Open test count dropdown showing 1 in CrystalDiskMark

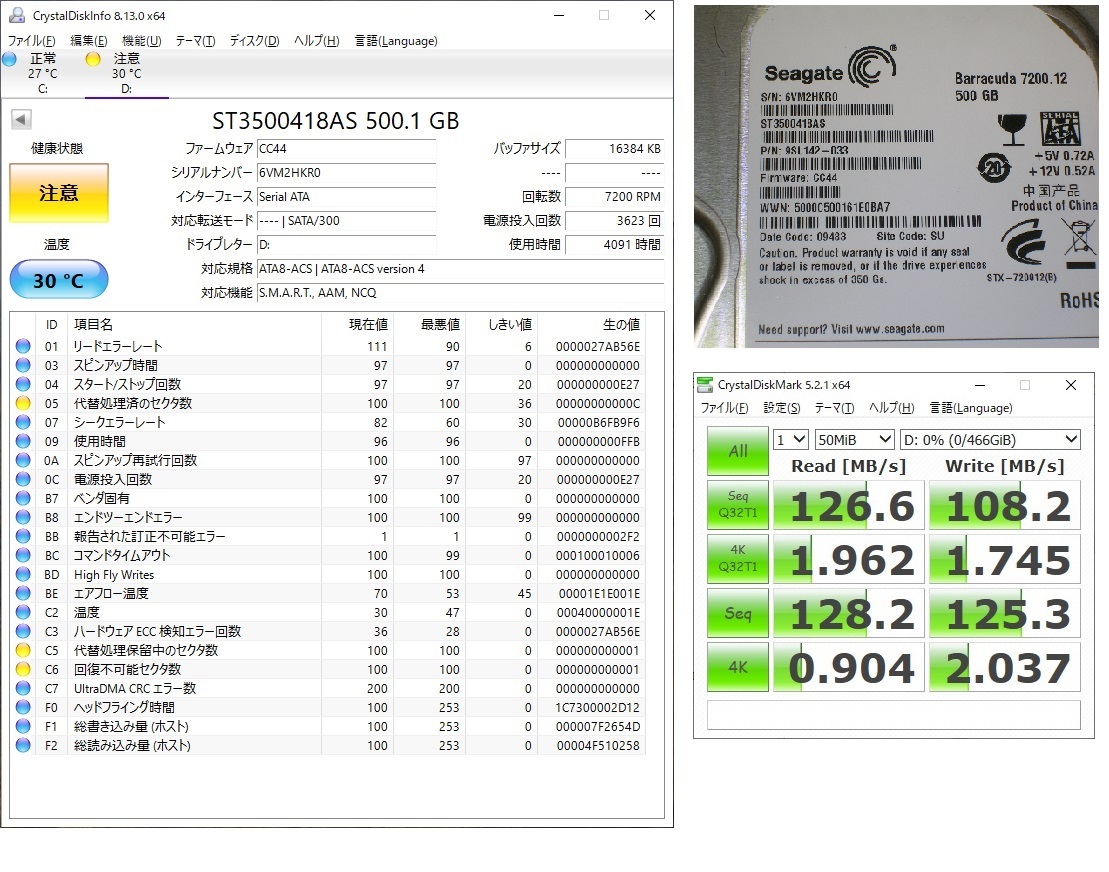click(x=791, y=440)
